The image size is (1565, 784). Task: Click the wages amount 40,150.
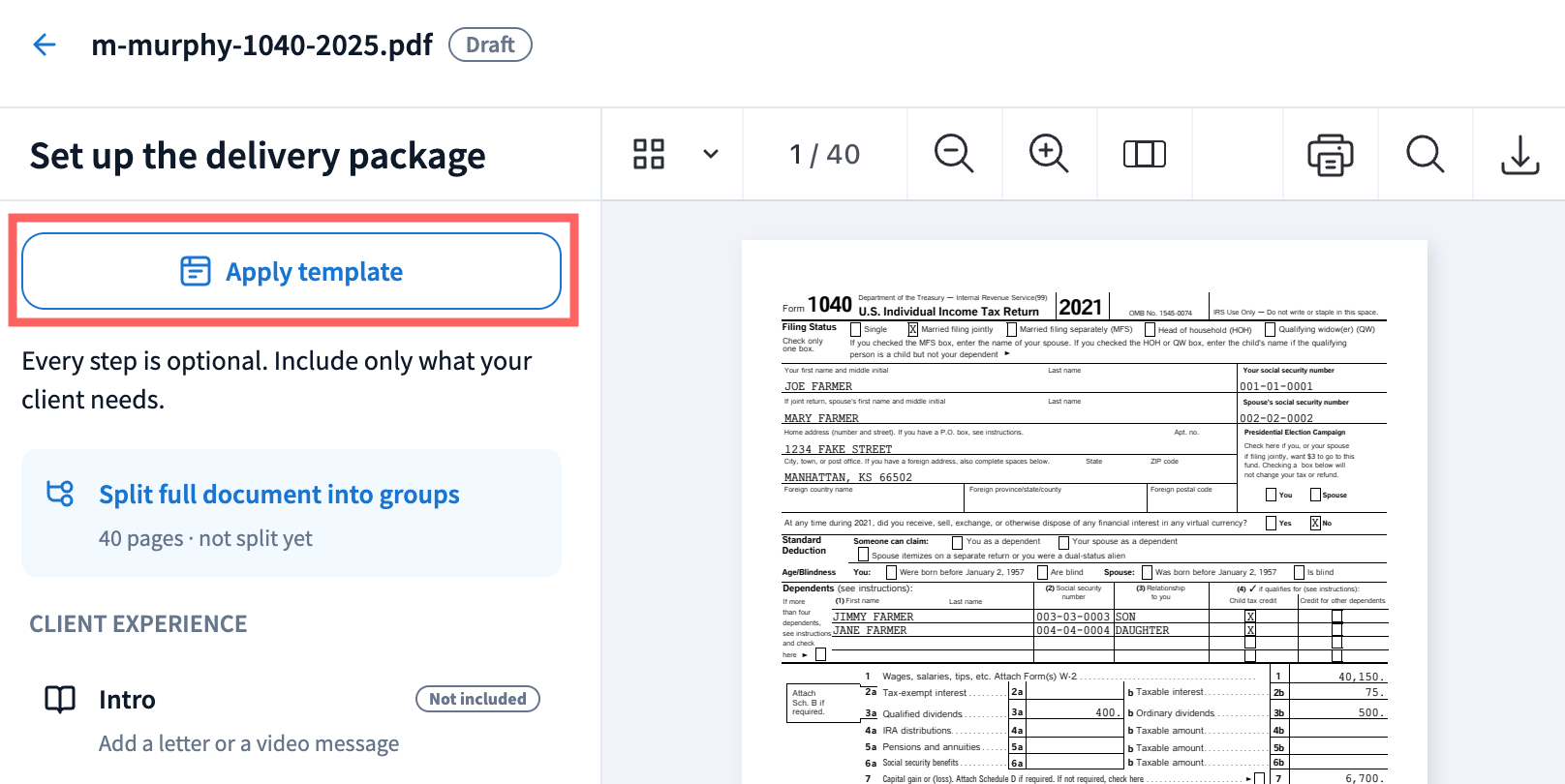coord(1361,677)
